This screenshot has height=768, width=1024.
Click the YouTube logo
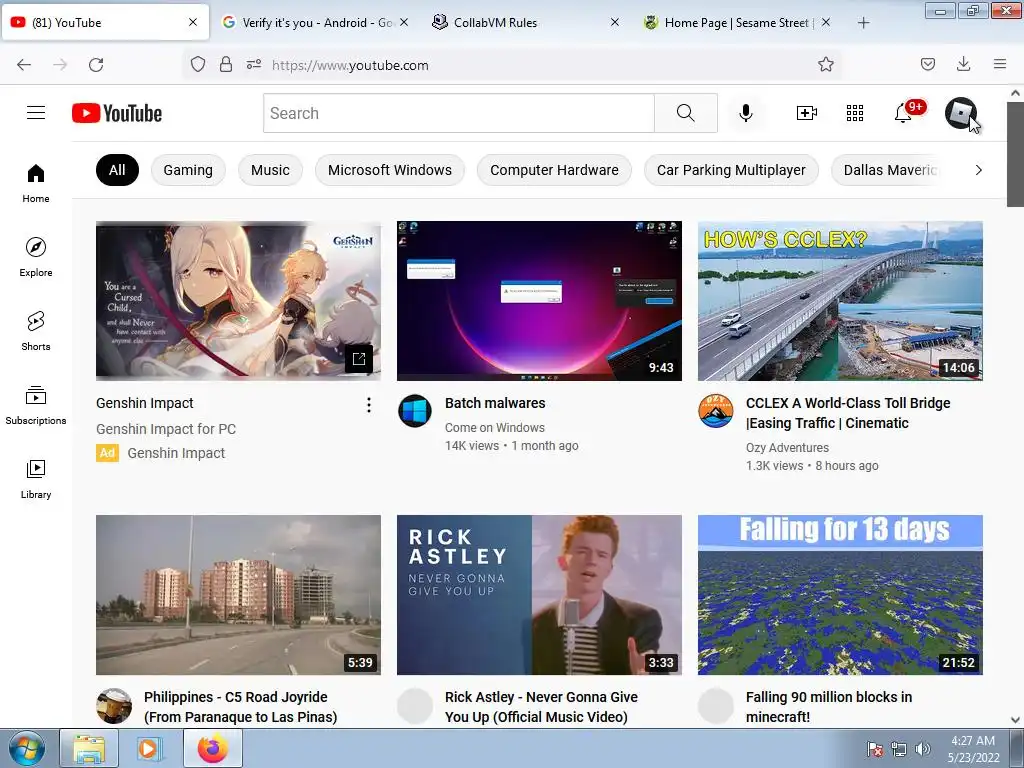click(x=117, y=113)
